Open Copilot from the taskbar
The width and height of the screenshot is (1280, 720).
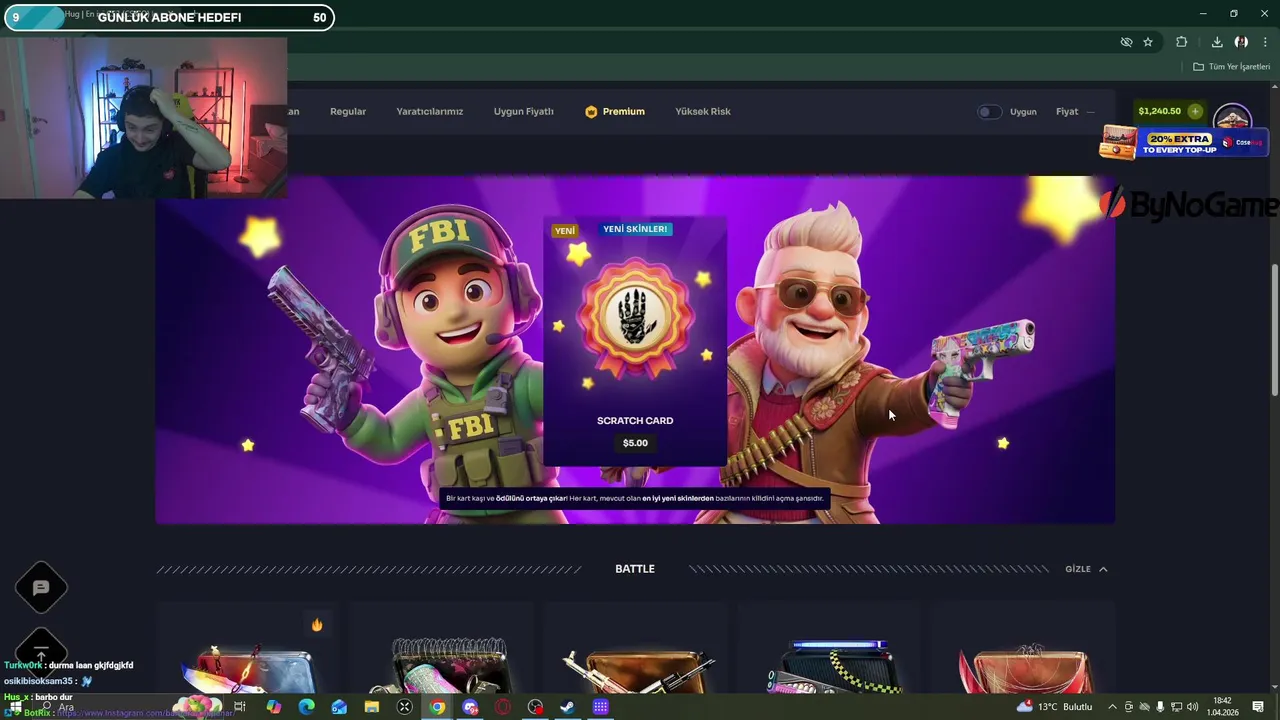[274, 707]
